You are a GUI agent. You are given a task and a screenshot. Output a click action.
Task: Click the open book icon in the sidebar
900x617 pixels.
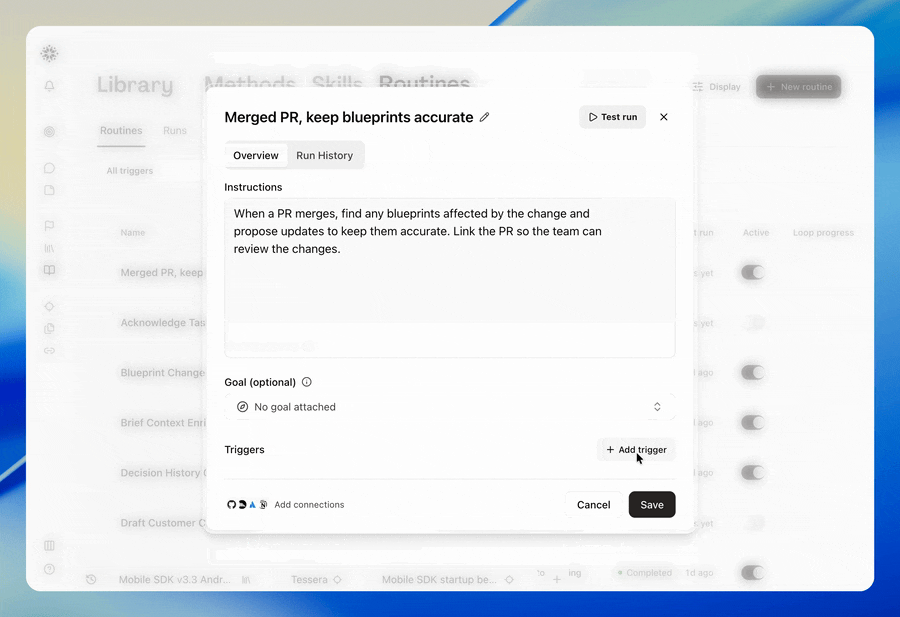[49, 270]
